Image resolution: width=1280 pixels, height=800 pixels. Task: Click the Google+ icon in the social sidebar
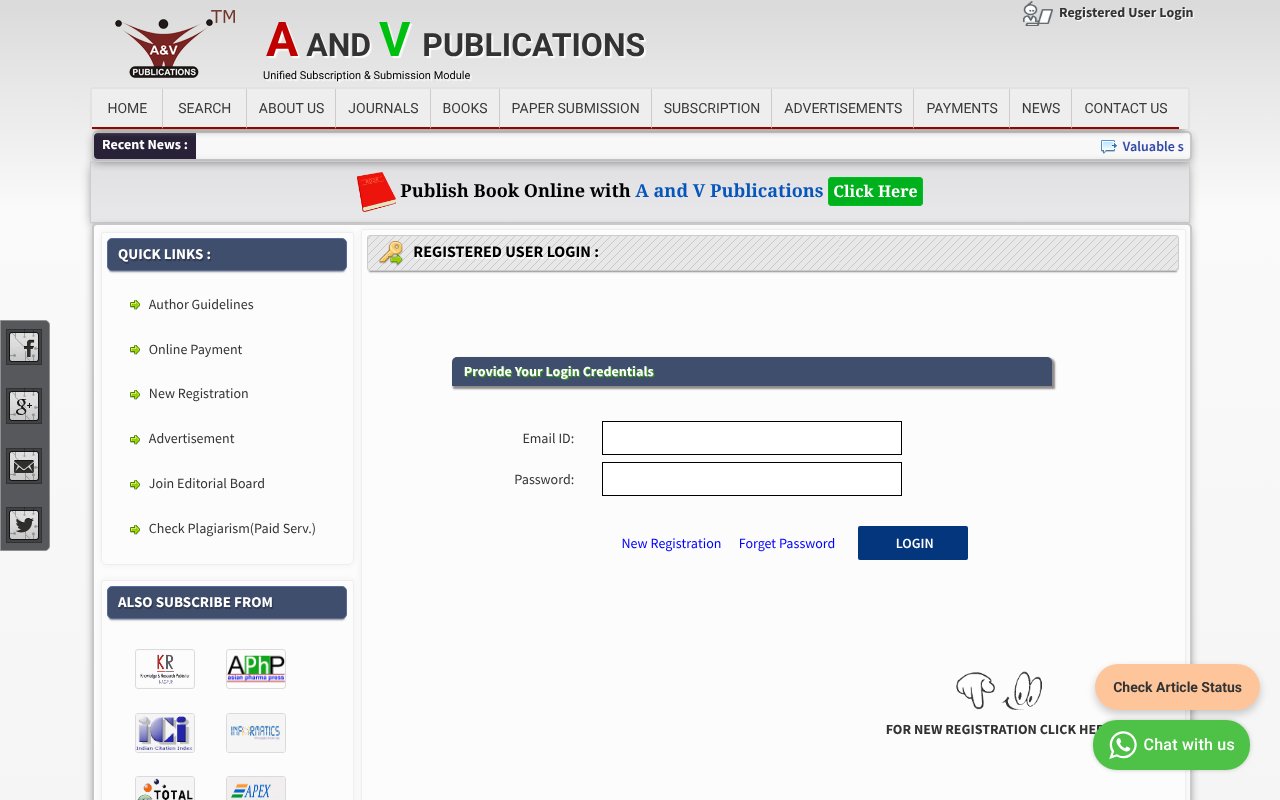click(x=24, y=406)
